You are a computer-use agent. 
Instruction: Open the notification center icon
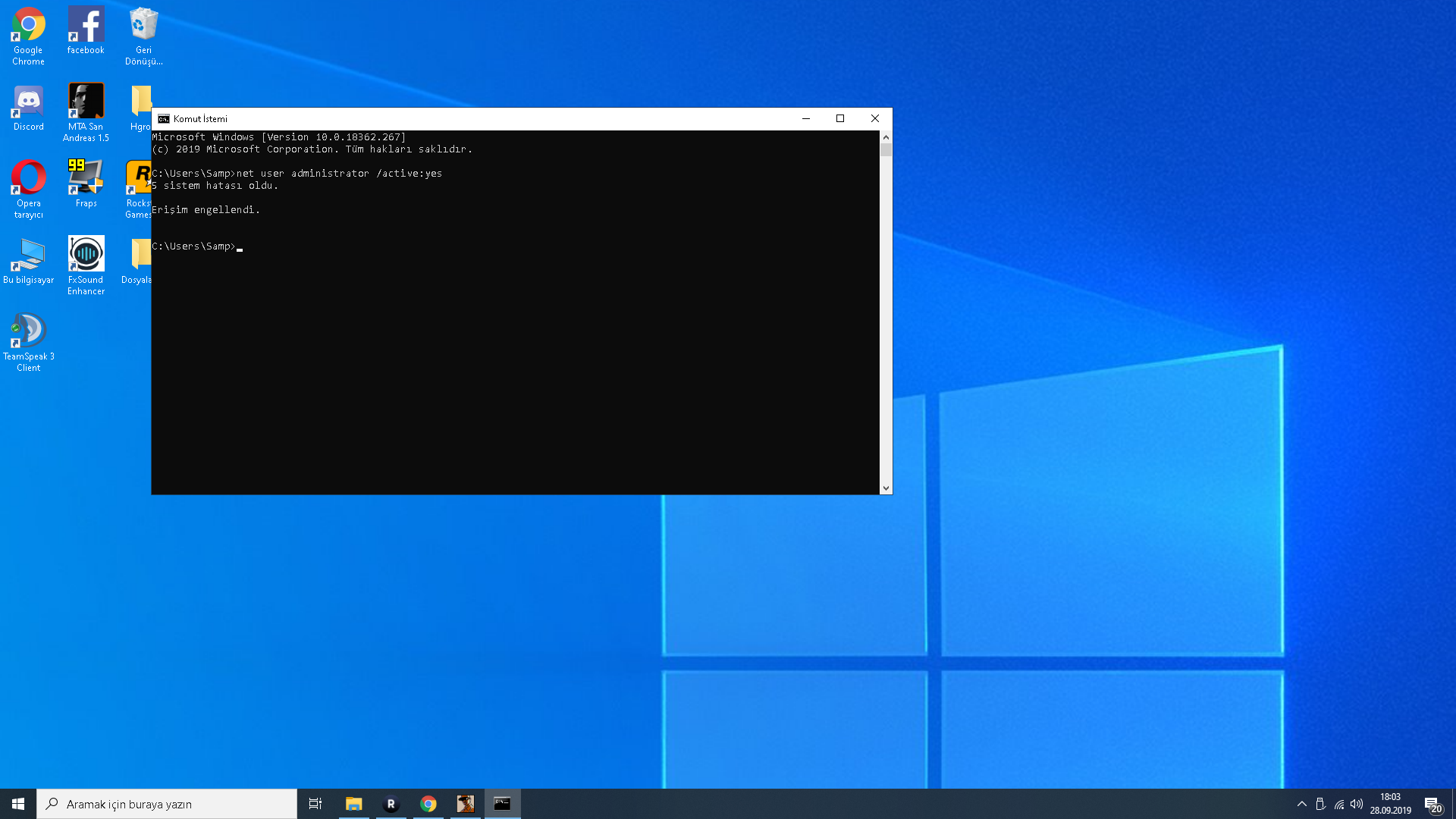click(x=1432, y=804)
